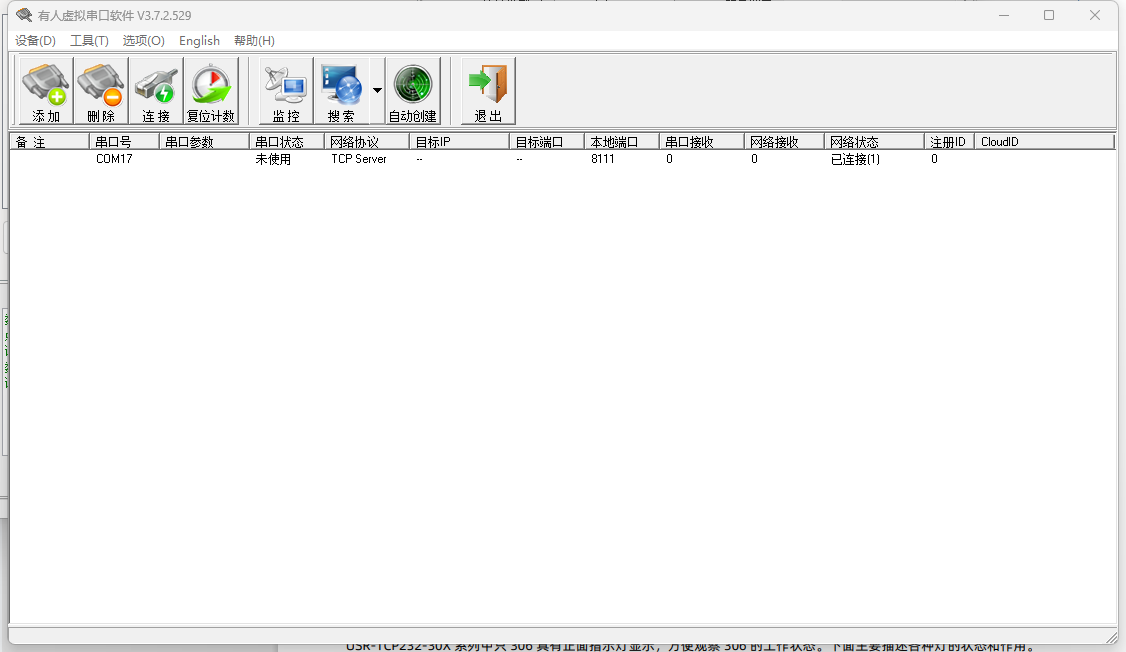
Task: Click the 网络接收 column header
Action: click(x=783, y=142)
